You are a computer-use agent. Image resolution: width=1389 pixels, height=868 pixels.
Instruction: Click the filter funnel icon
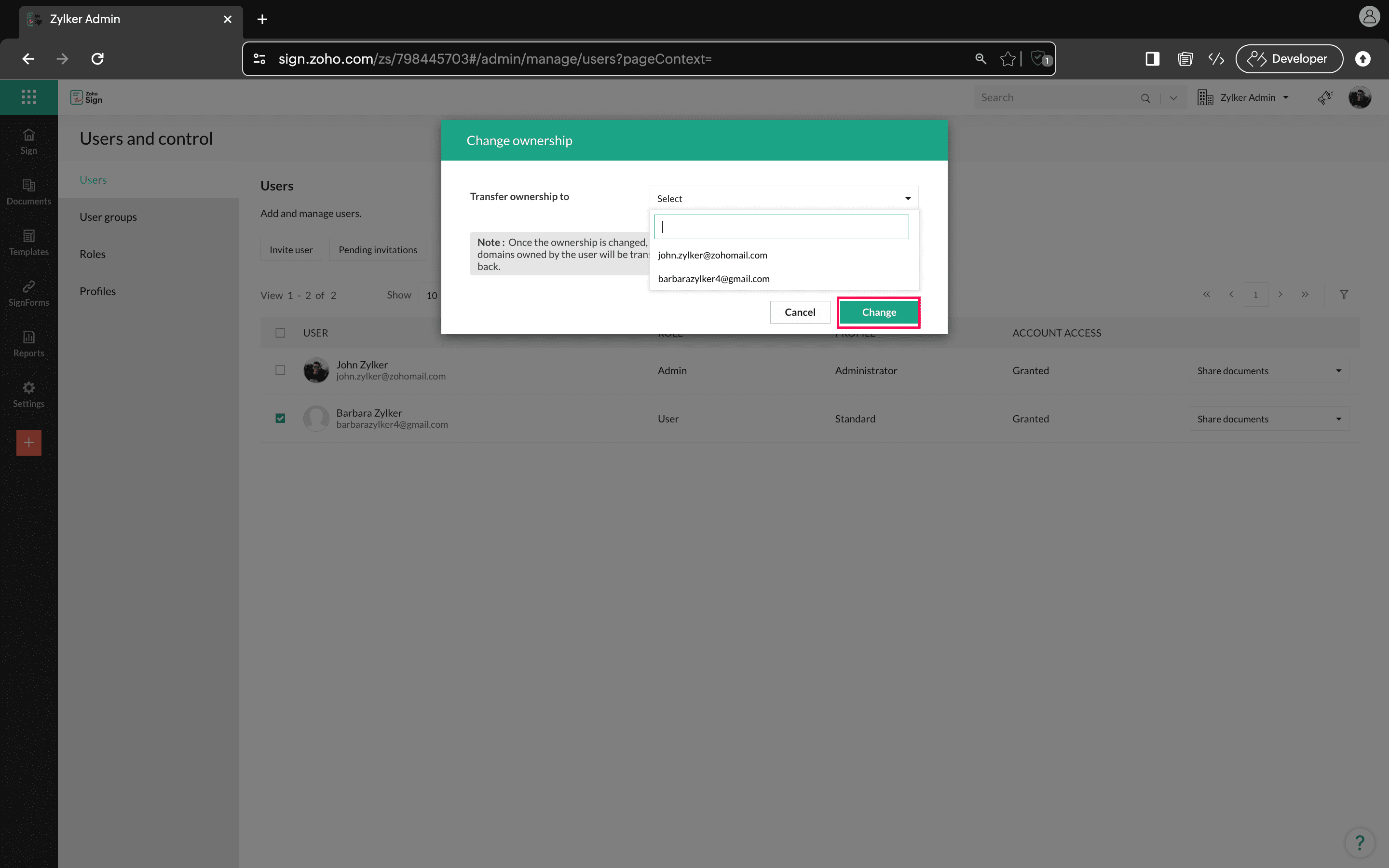[1344, 295]
